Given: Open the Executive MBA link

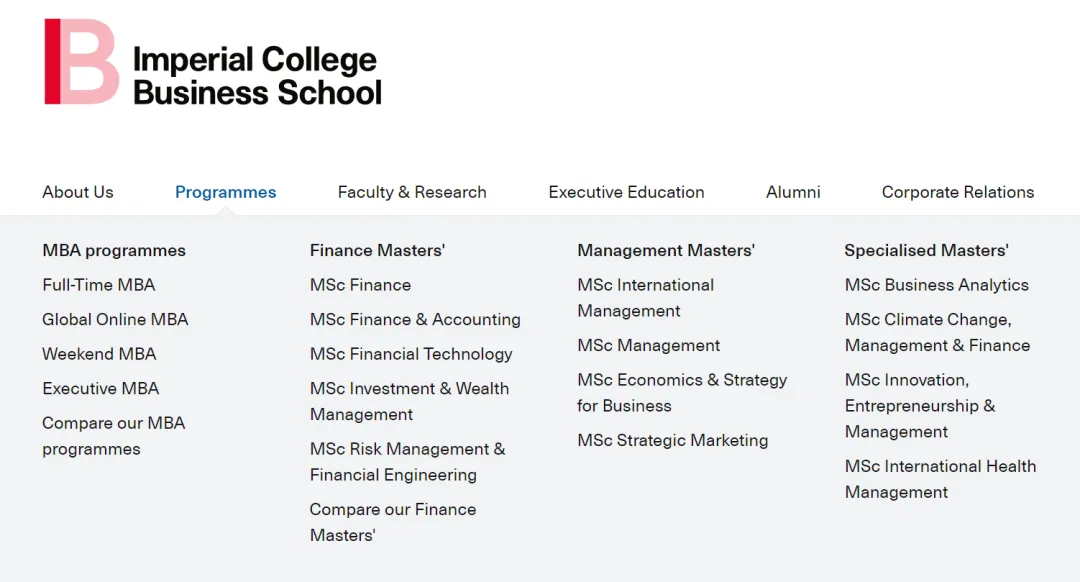Looking at the screenshot, I should click(100, 388).
